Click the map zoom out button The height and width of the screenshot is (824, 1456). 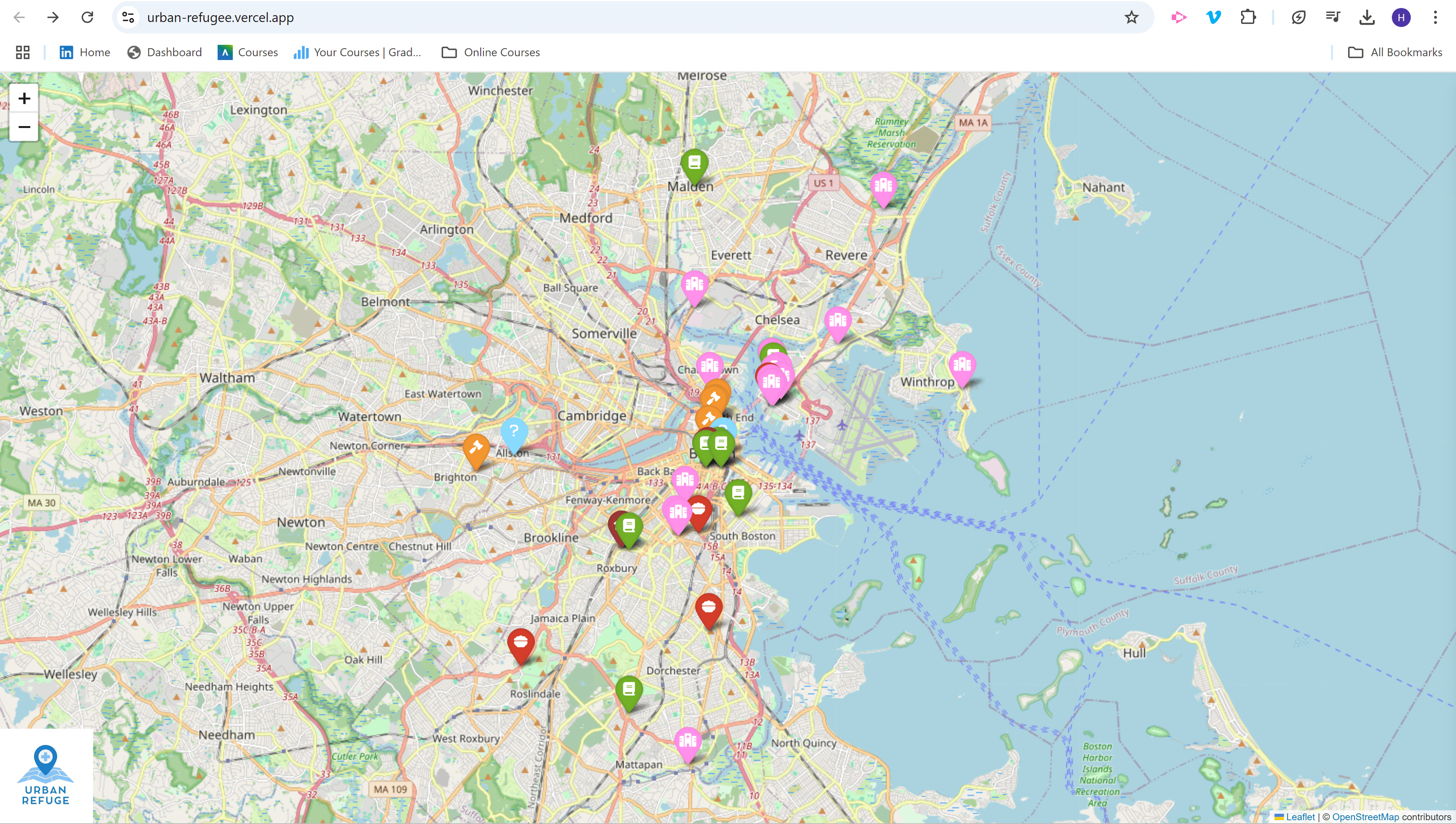tap(24, 127)
